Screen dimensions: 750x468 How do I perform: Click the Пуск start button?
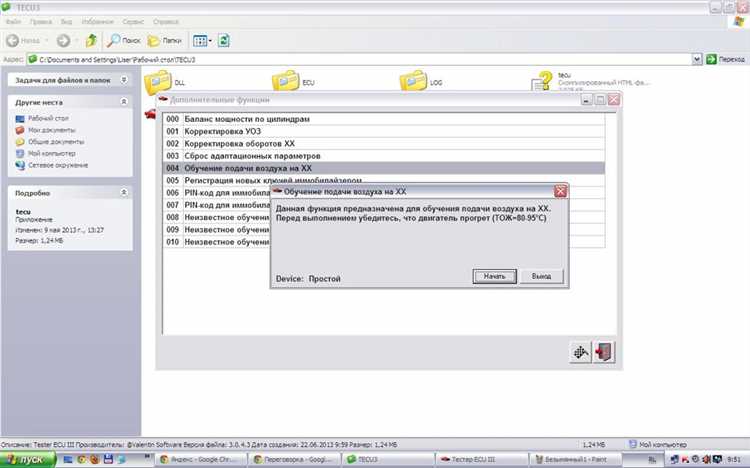coord(24,458)
